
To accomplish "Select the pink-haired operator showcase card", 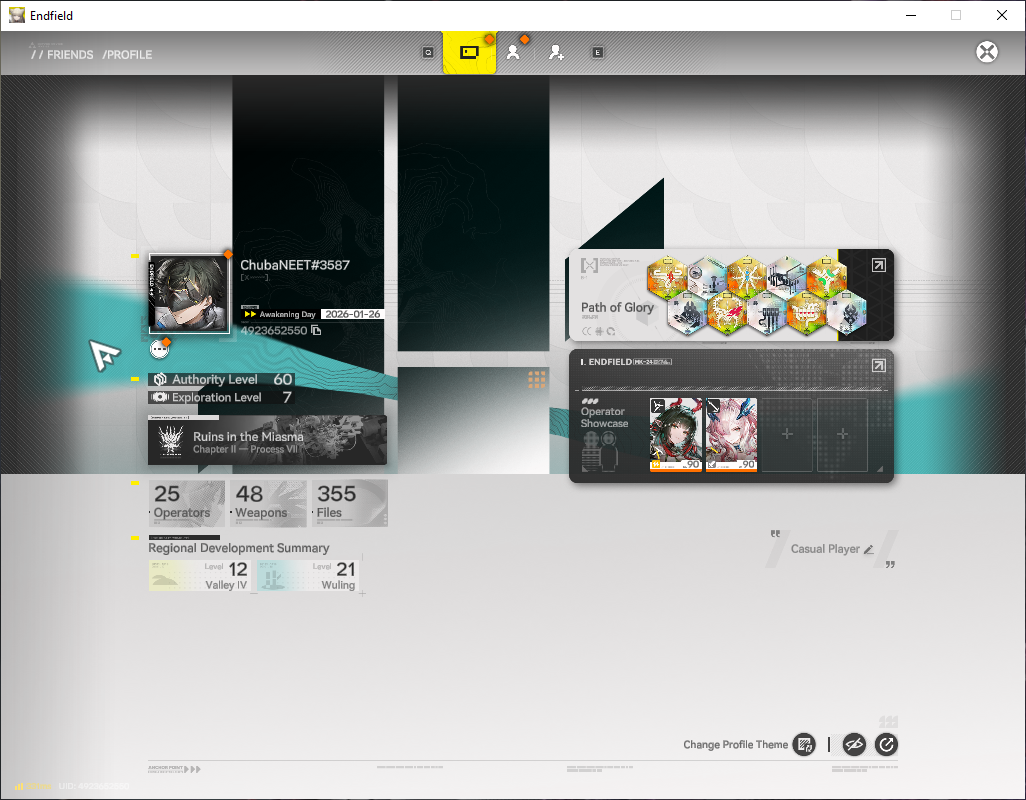I will tap(731, 434).
